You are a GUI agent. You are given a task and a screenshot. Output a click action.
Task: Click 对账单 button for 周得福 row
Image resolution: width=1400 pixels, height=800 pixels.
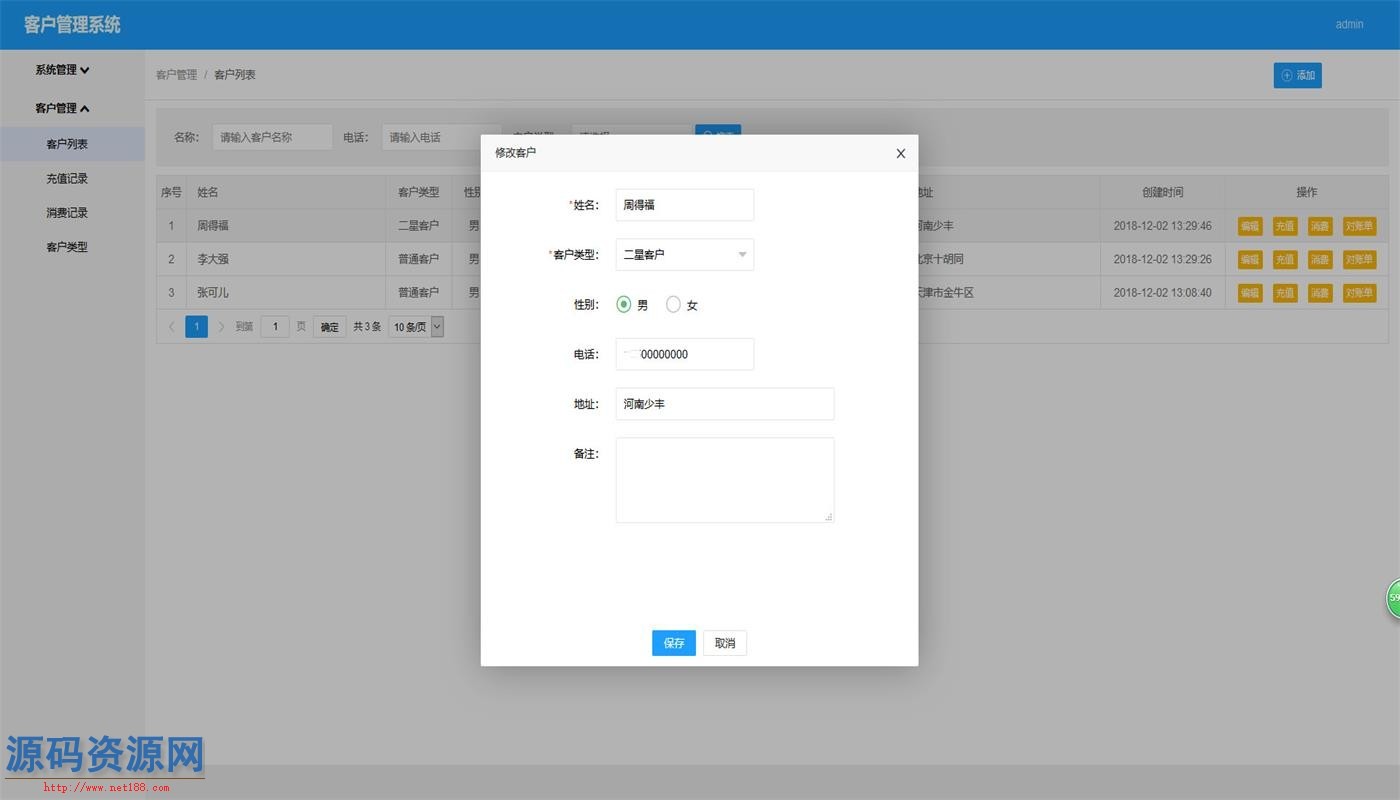(x=1359, y=226)
